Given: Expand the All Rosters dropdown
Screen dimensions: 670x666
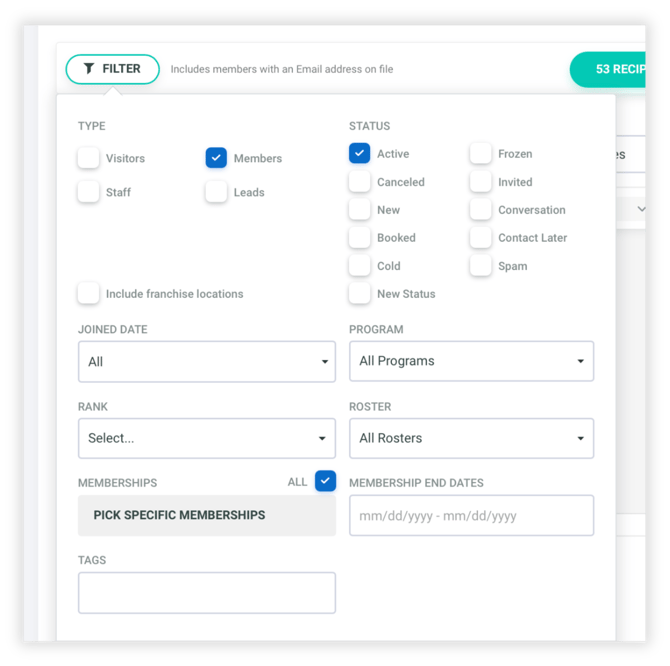Looking at the screenshot, I should pos(471,438).
